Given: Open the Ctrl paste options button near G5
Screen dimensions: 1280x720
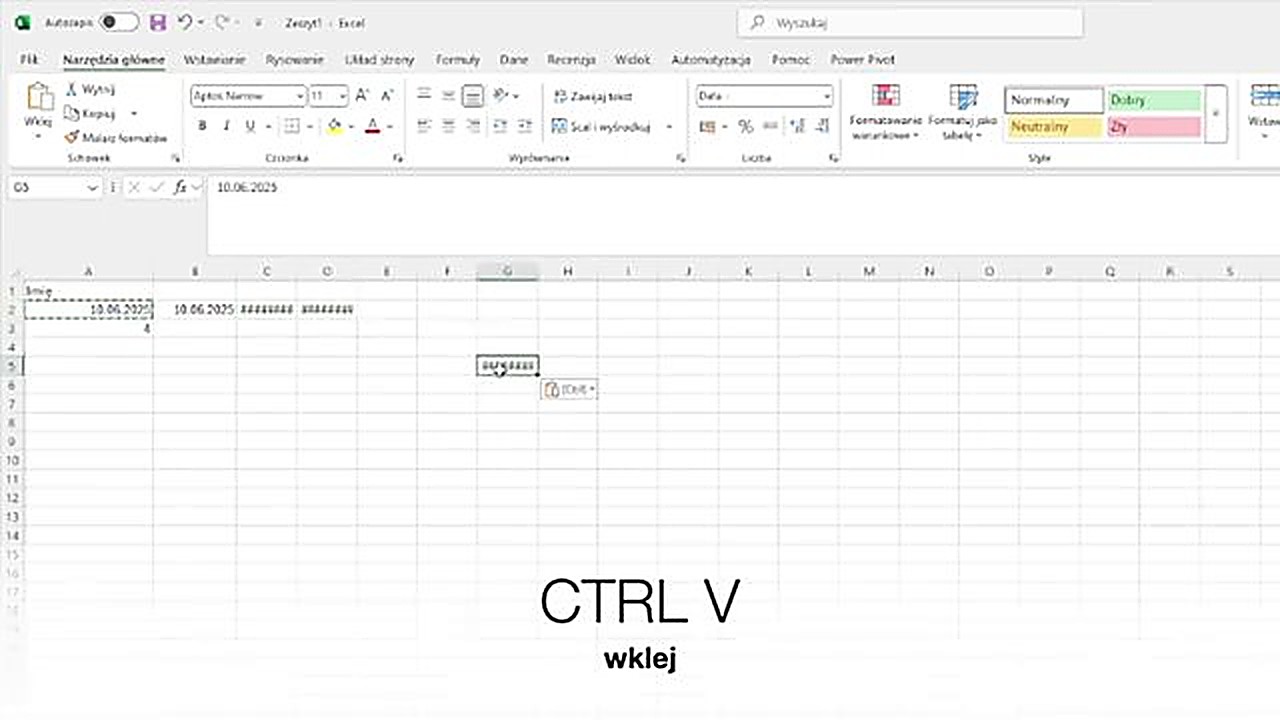Looking at the screenshot, I should pyautogui.click(x=568, y=389).
